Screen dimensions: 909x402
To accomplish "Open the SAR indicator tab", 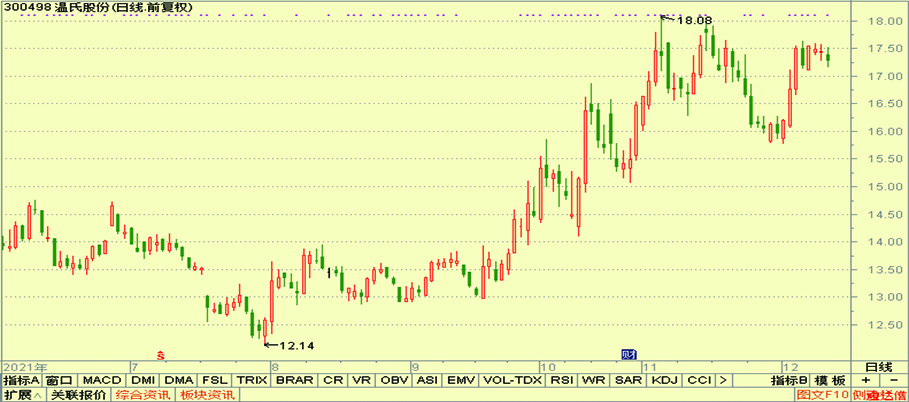I will click(627, 381).
